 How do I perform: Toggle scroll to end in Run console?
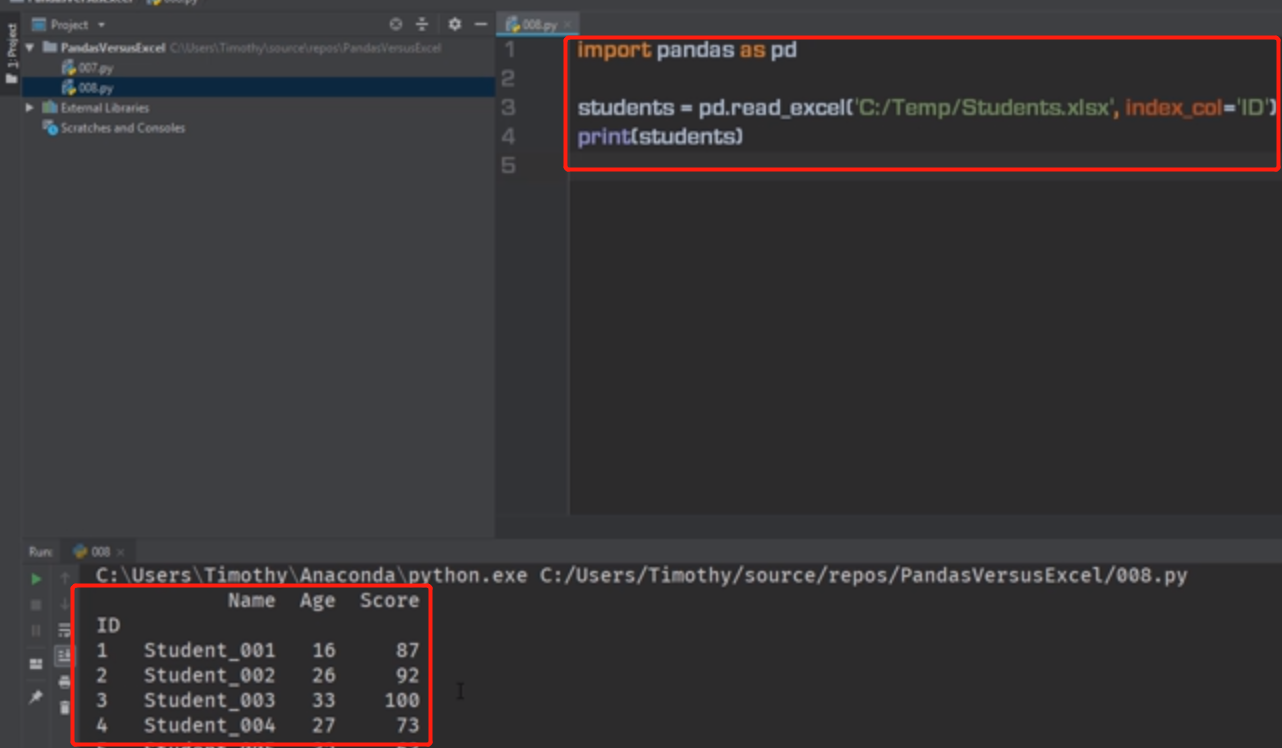65,656
